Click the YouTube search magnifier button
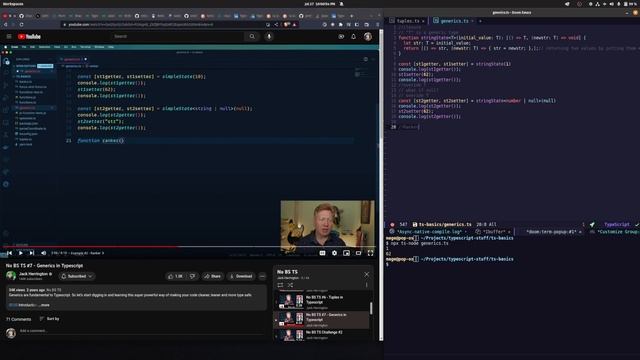The height and width of the screenshot is (360, 640). coord(252,36)
